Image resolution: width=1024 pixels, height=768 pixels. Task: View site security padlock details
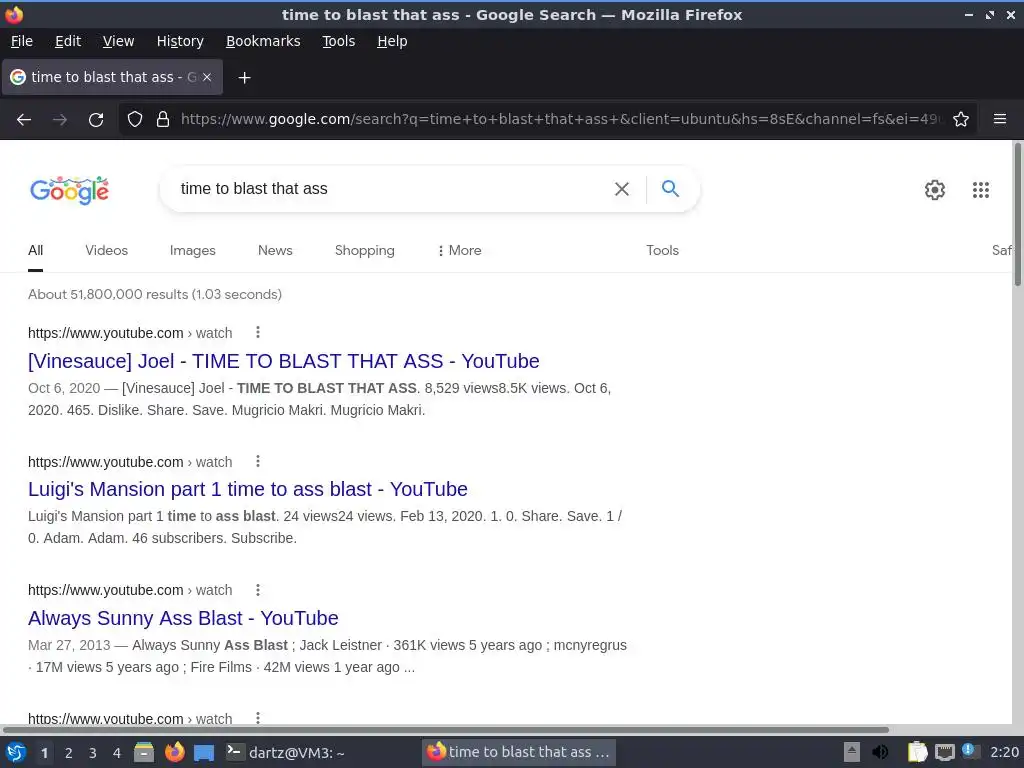[163, 119]
